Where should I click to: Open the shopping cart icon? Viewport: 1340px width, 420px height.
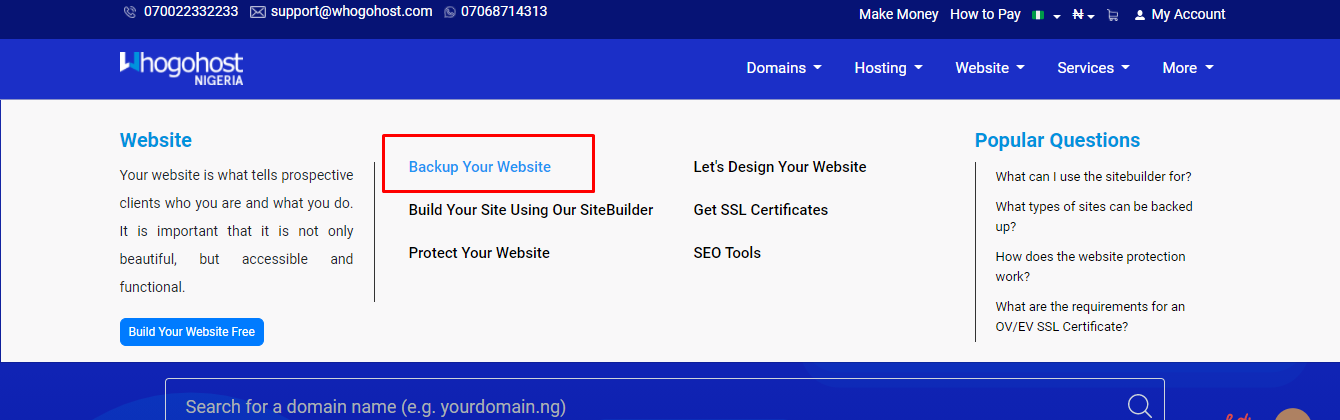point(1112,15)
